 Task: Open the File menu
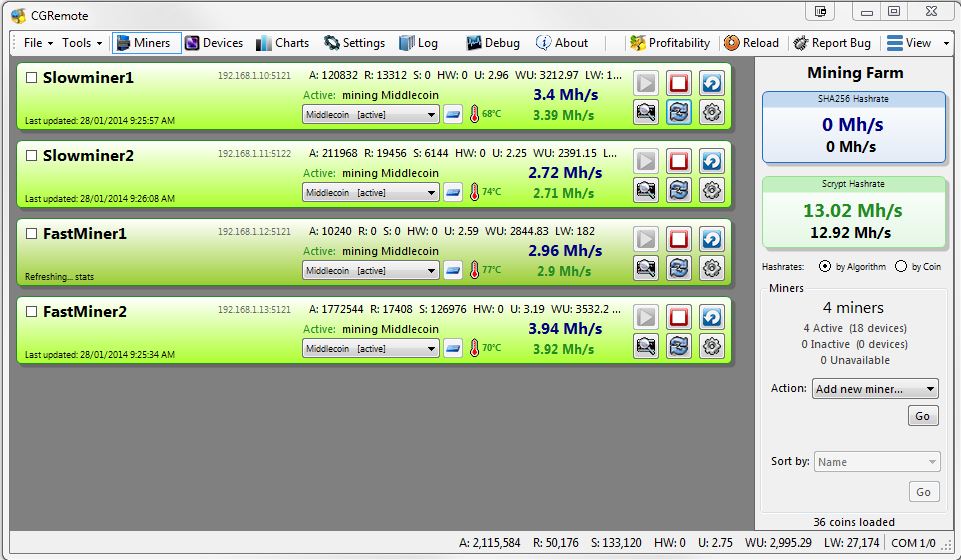coord(37,43)
